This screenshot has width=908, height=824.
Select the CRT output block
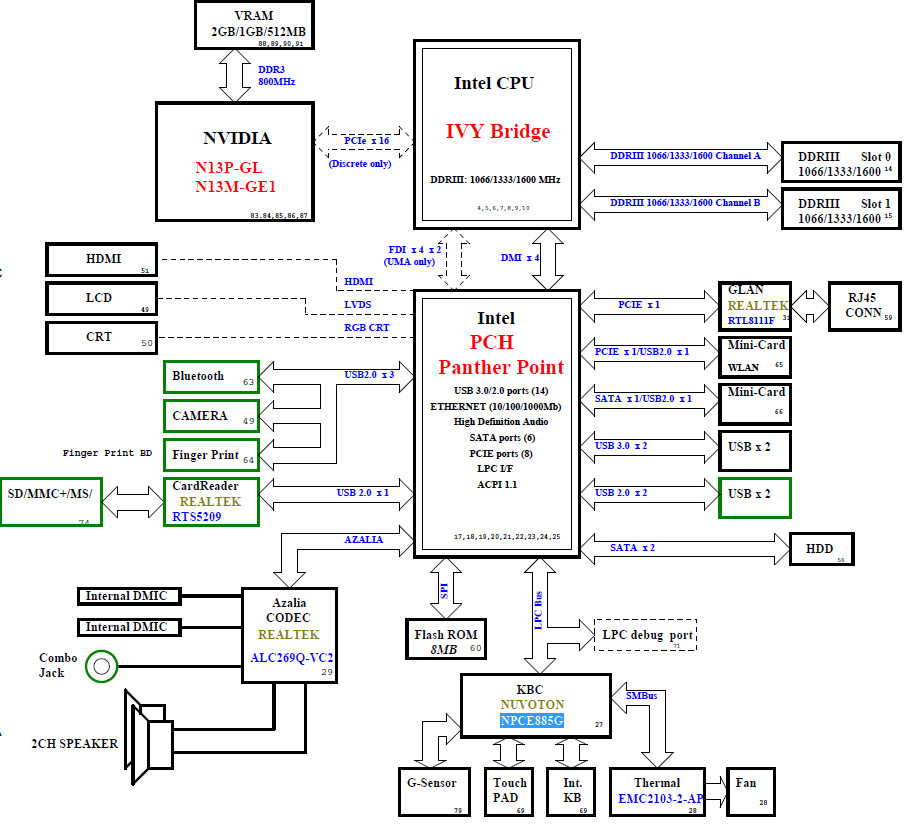point(102,337)
